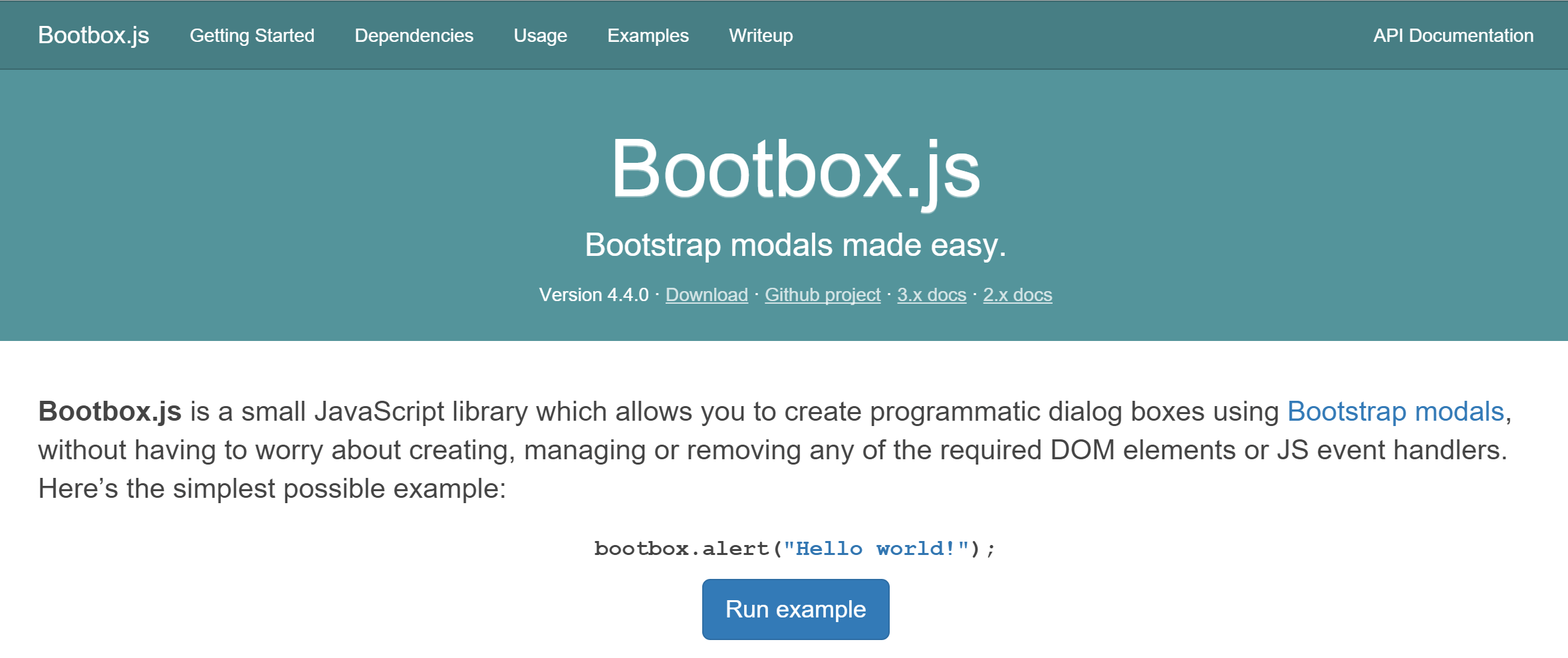Click the tagline 'Bootstrap modals made easy.'

coord(795,245)
